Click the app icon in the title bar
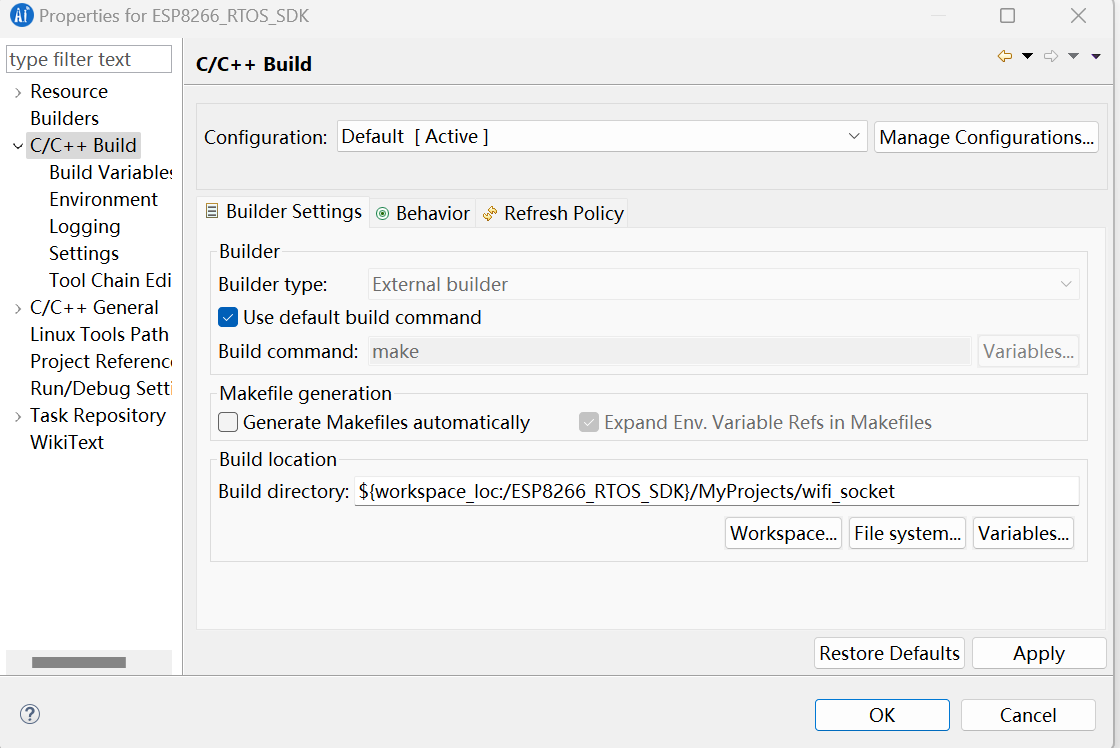The width and height of the screenshot is (1120, 748). point(22,15)
